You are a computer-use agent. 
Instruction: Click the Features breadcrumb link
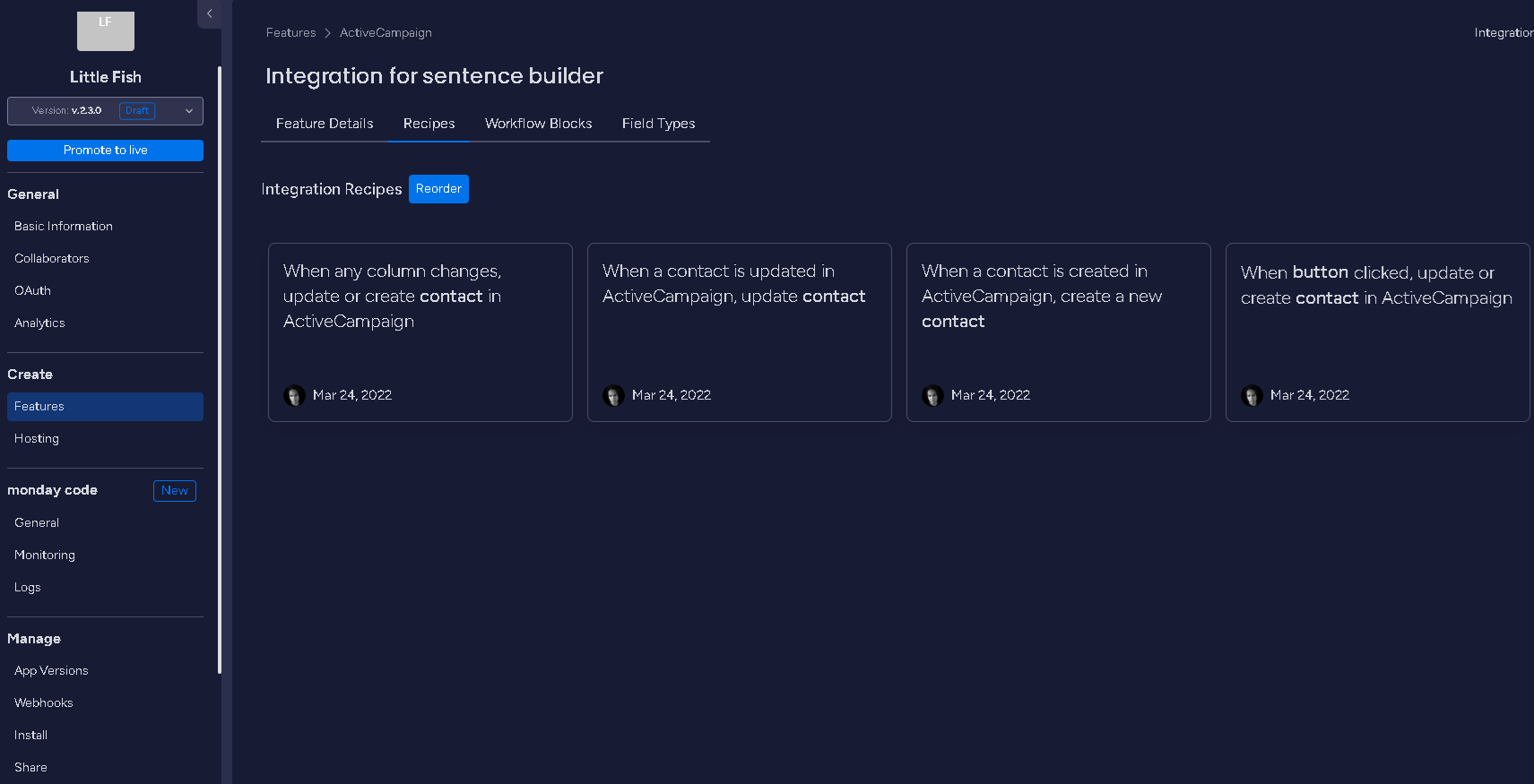(x=291, y=33)
